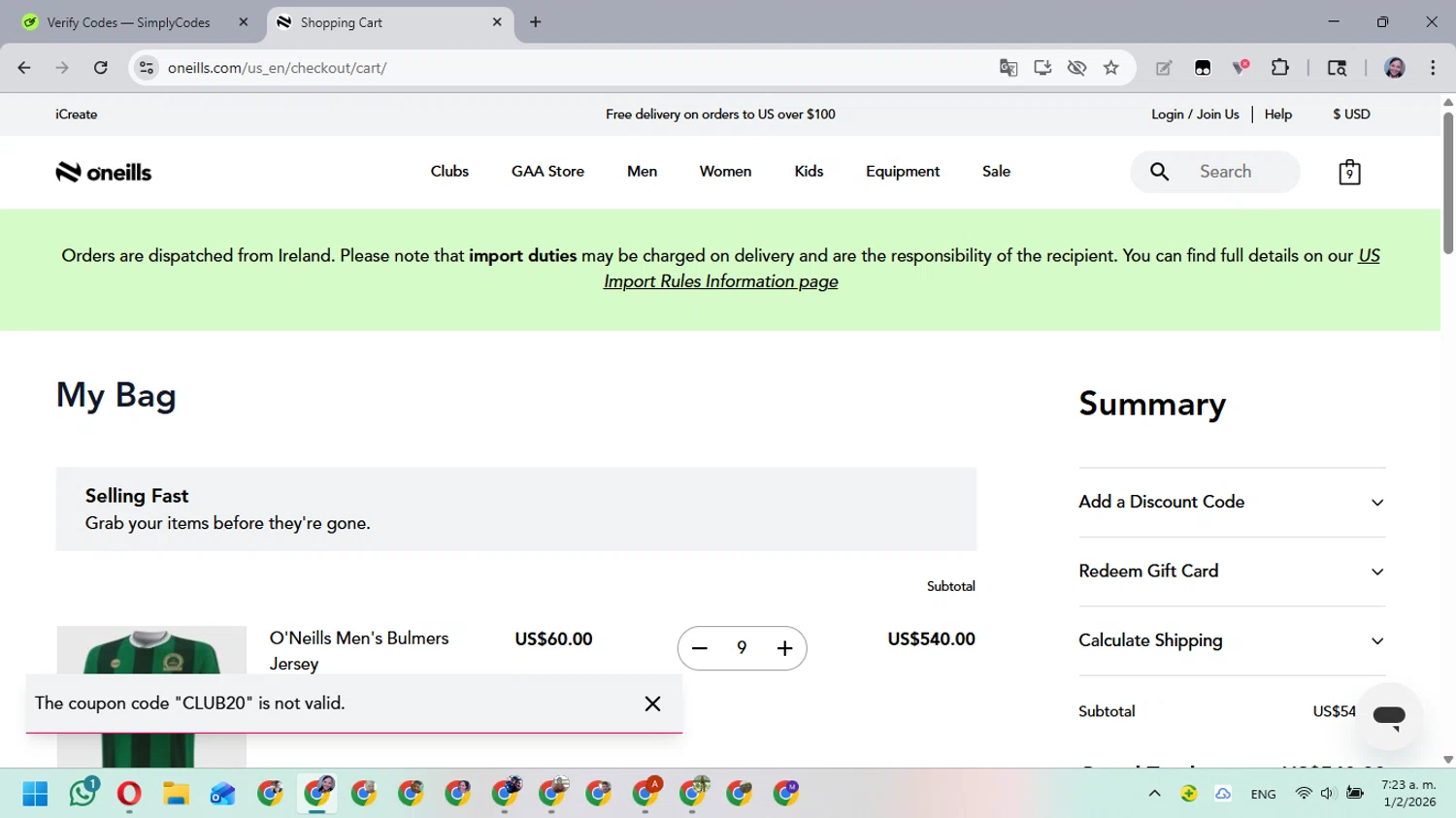This screenshot has width=1456, height=818.
Task: Open the chat support bubble
Action: click(x=1389, y=716)
